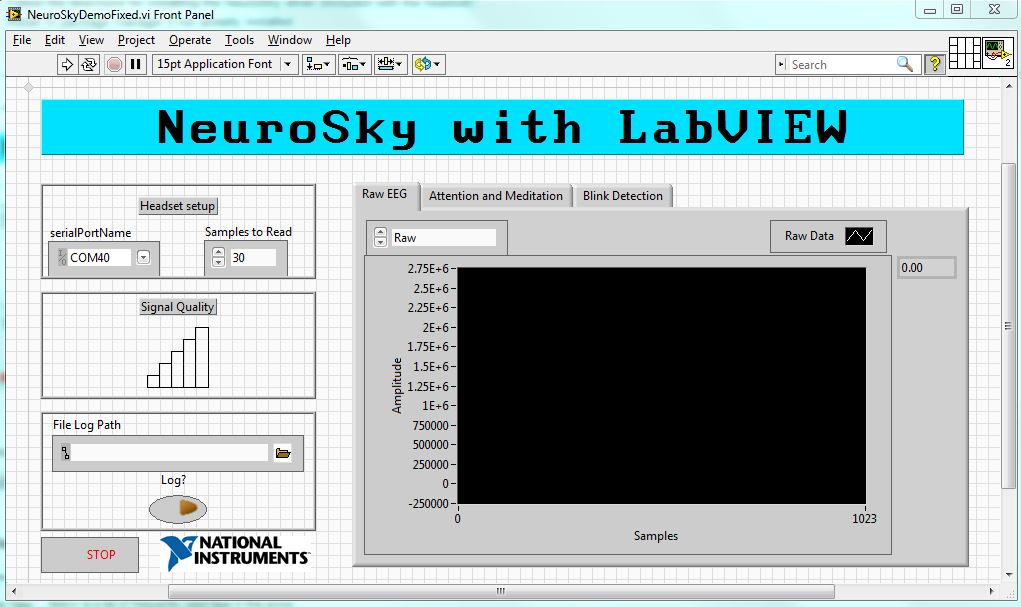
Task: Click the y-axis value 2.75E+6
Action: click(428, 268)
